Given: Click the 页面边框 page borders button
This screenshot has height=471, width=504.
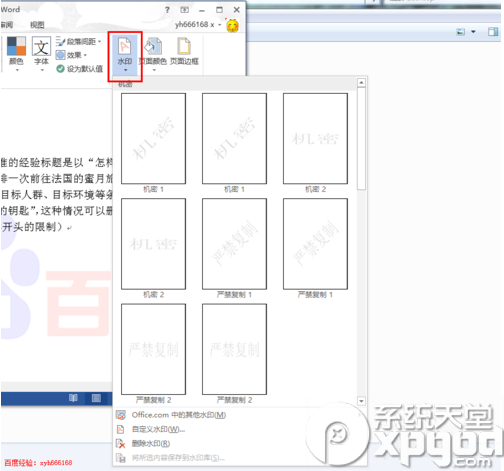Looking at the screenshot, I should tap(184, 52).
